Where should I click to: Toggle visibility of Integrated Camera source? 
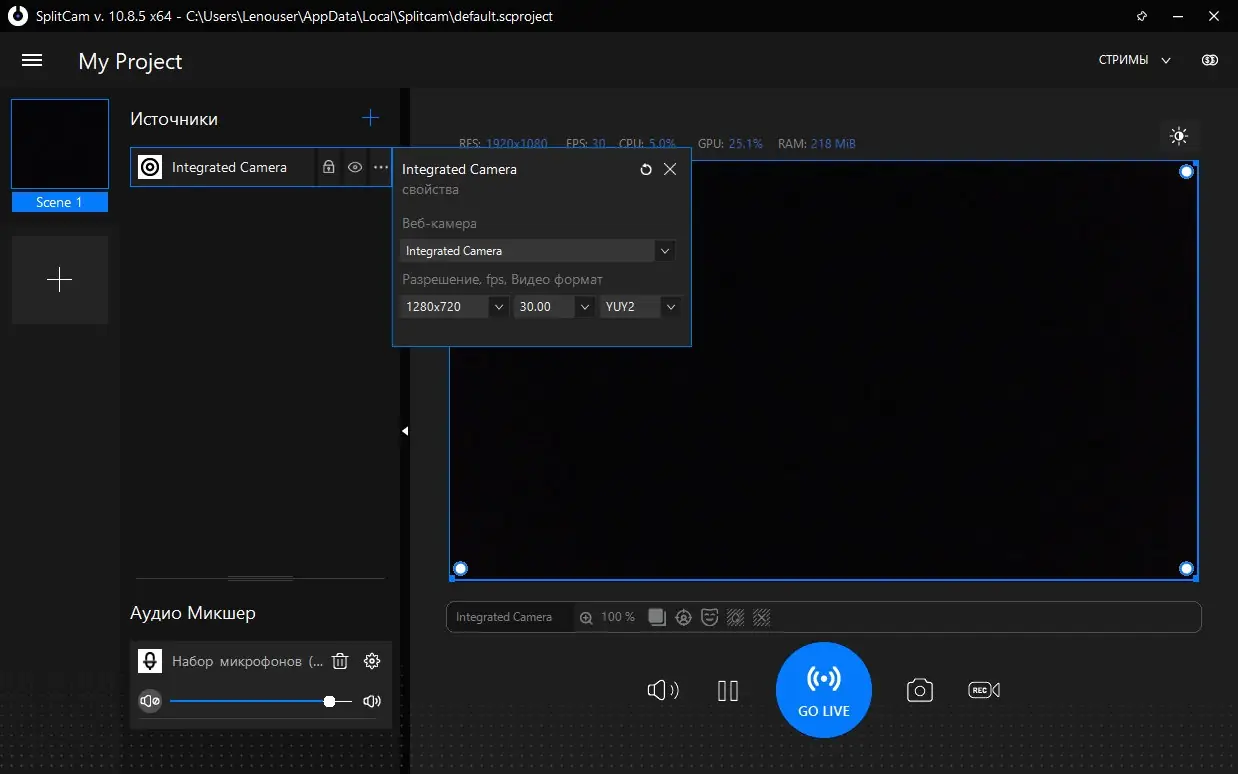pos(354,168)
